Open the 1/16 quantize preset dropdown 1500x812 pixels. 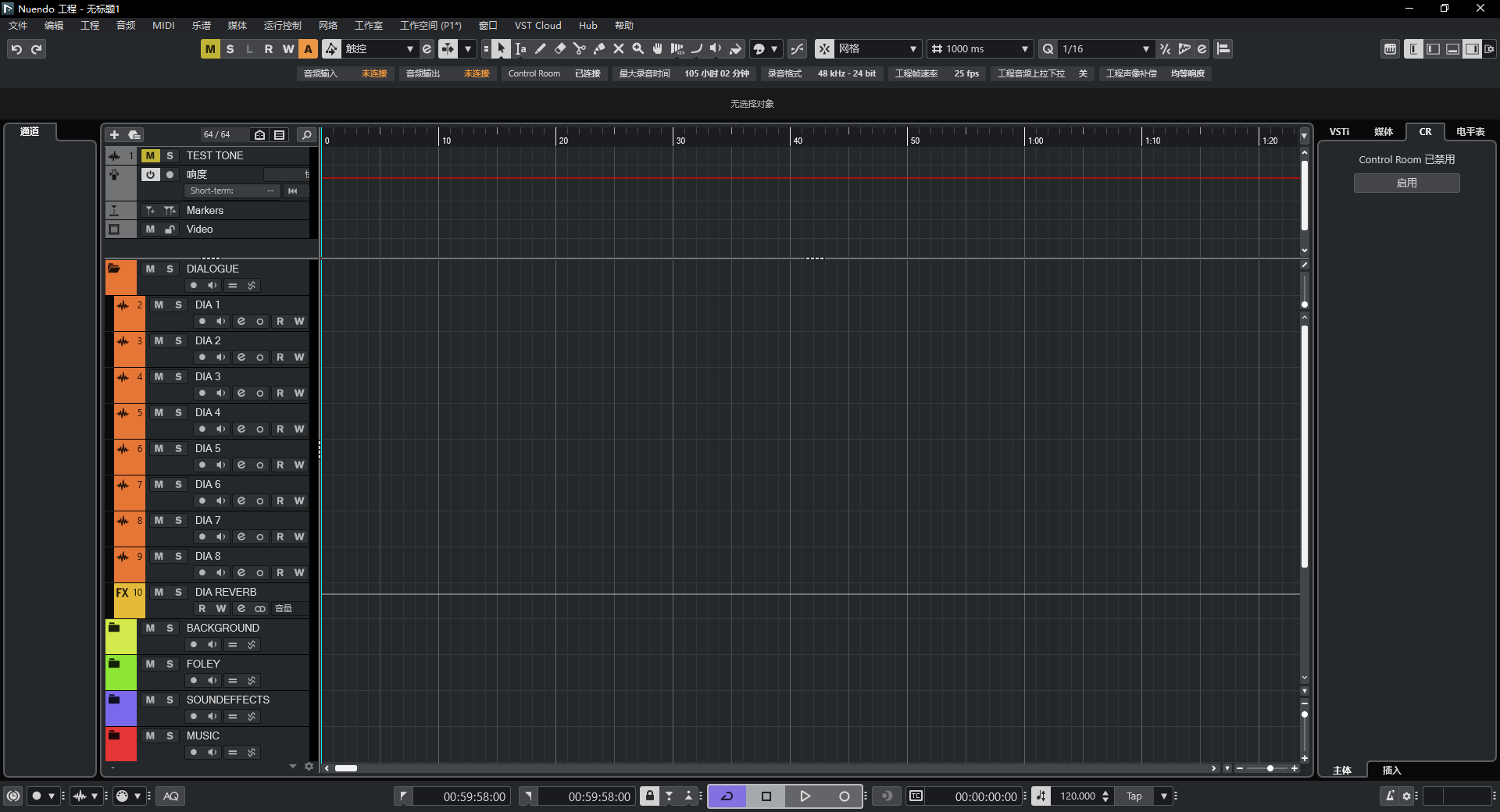pos(1145,49)
